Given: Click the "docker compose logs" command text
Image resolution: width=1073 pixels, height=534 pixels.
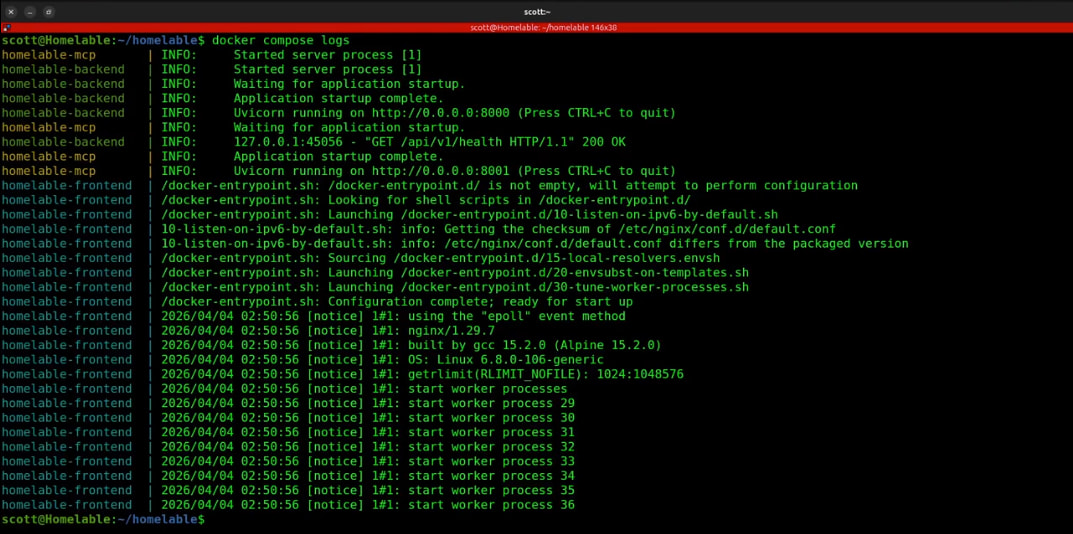Looking at the screenshot, I should coord(280,40).
